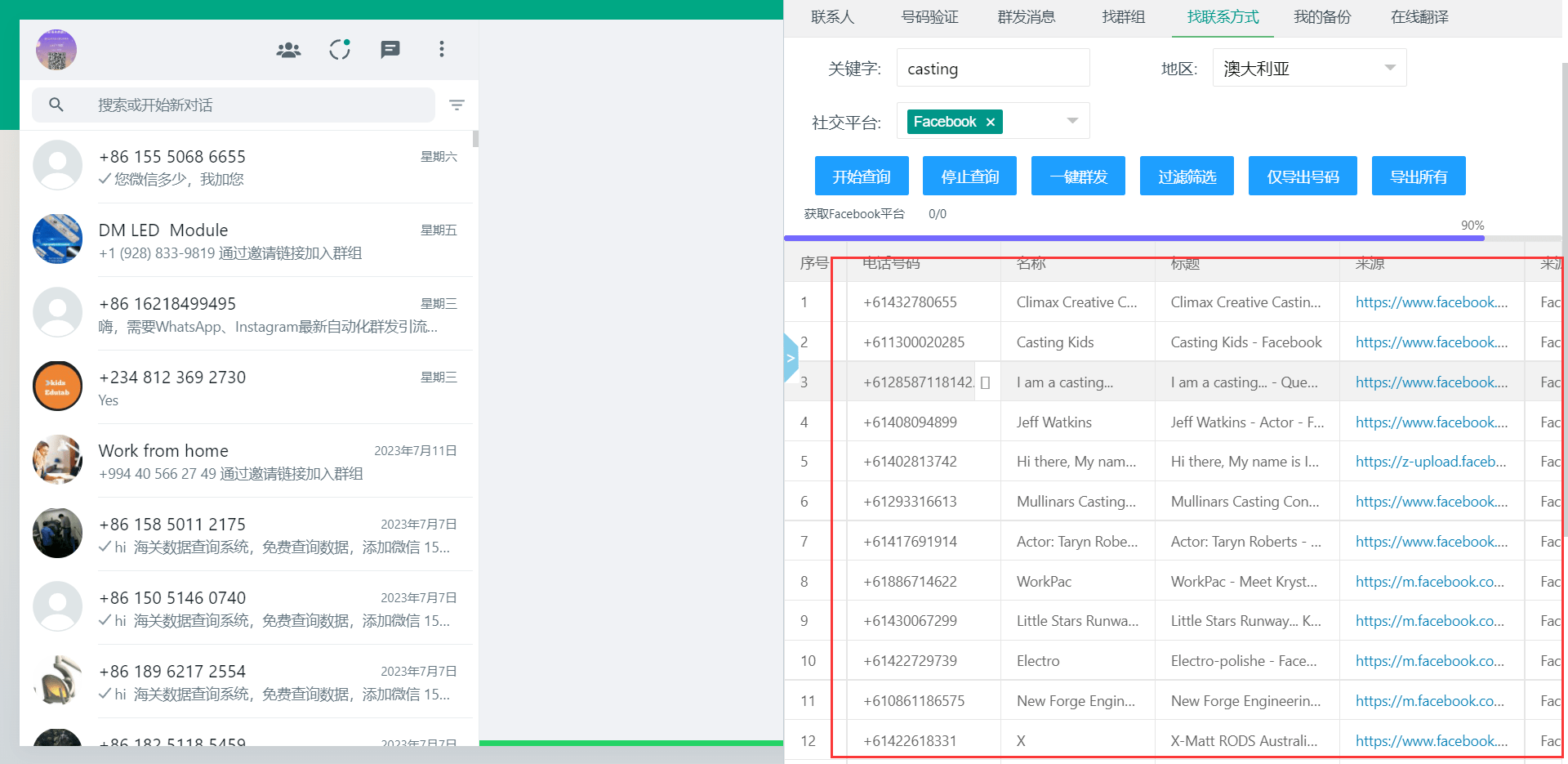This screenshot has height=764, width=1568.
Task: Click the purple query progress bar
Action: coord(1134,238)
